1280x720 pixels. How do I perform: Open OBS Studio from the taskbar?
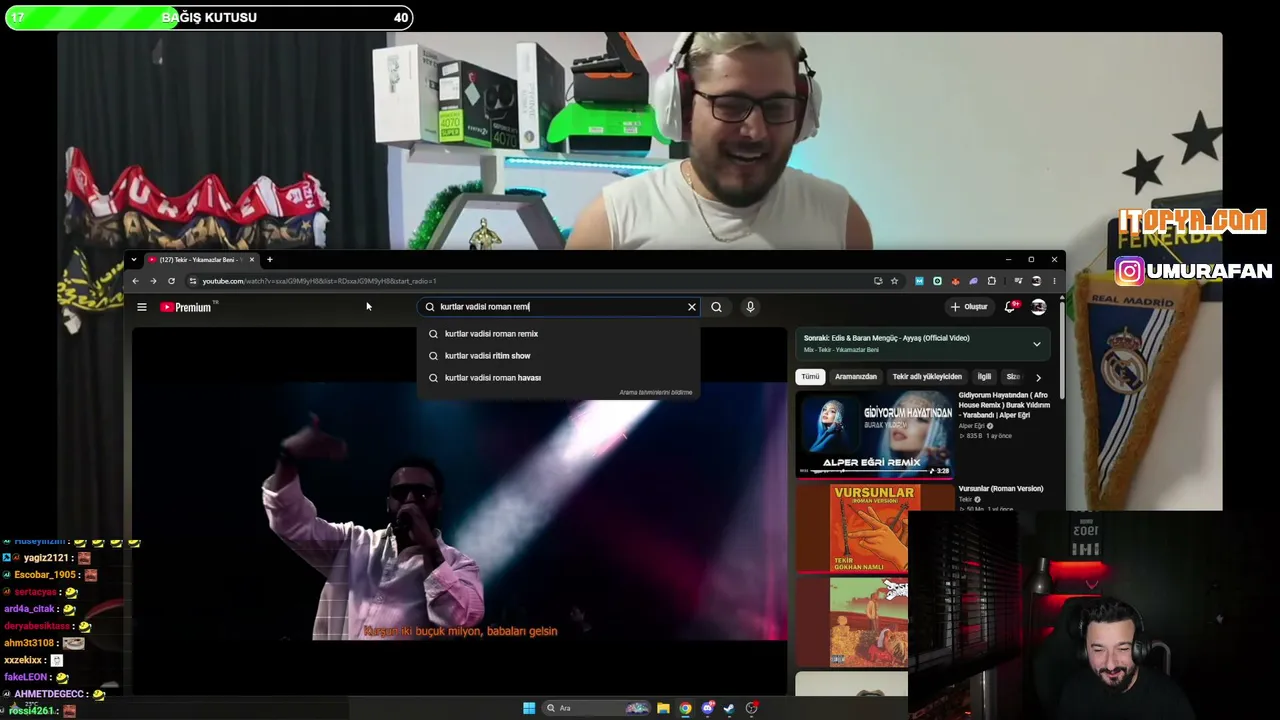pos(752,708)
